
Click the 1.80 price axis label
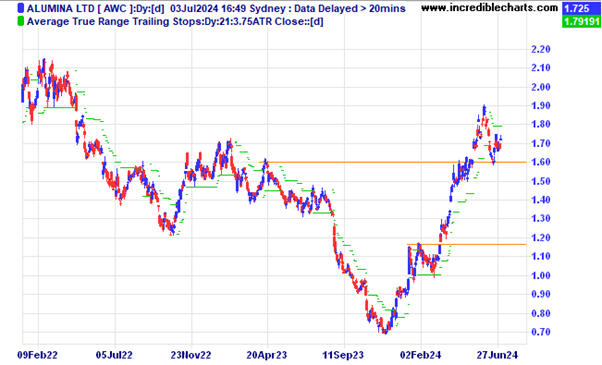pos(541,124)
